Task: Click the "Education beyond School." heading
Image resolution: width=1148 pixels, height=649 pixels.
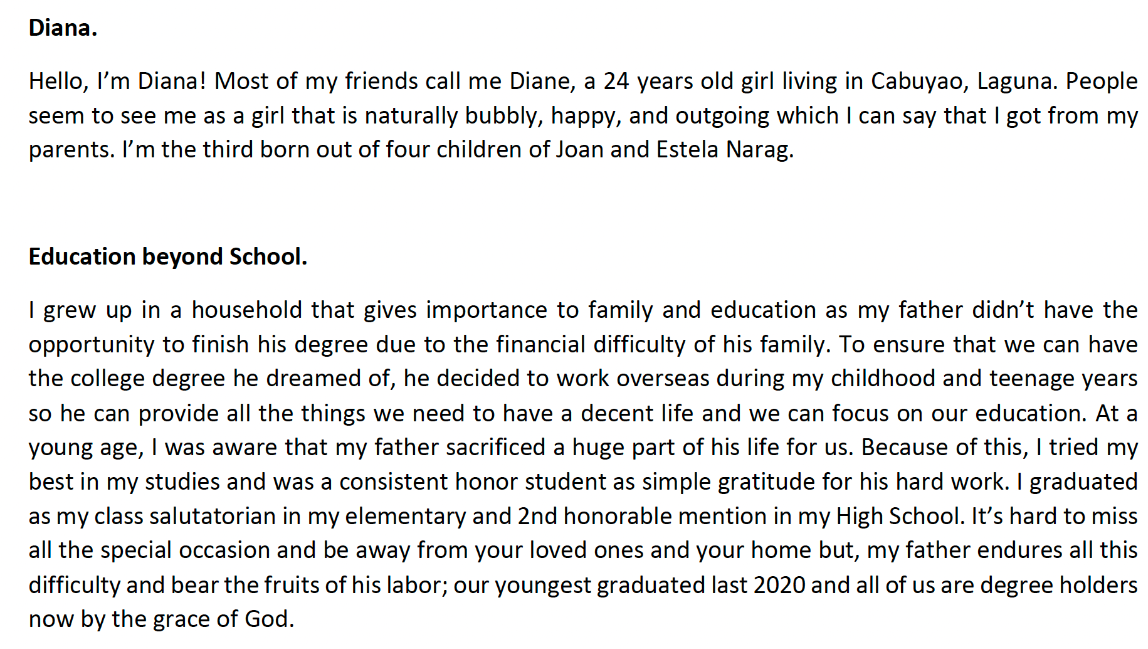Action: 167,256
